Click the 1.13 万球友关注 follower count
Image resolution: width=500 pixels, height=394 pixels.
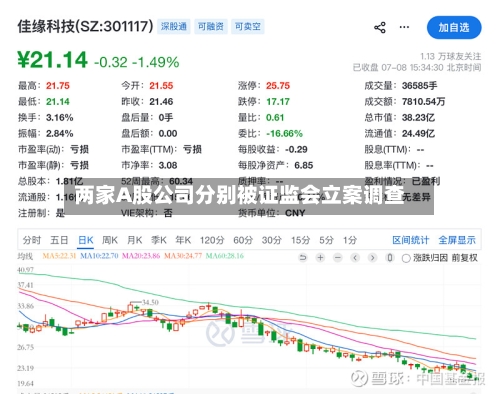coord(450,56)
